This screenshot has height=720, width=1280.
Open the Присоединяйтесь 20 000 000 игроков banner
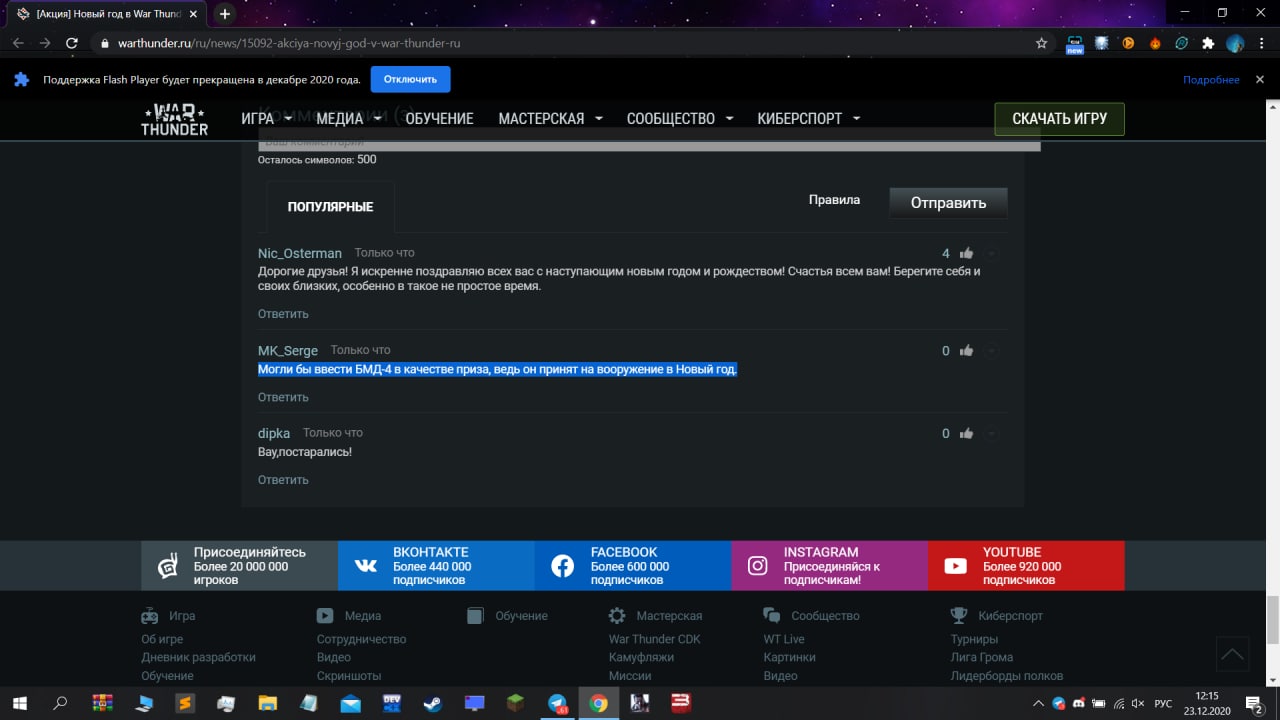point(239,566)
